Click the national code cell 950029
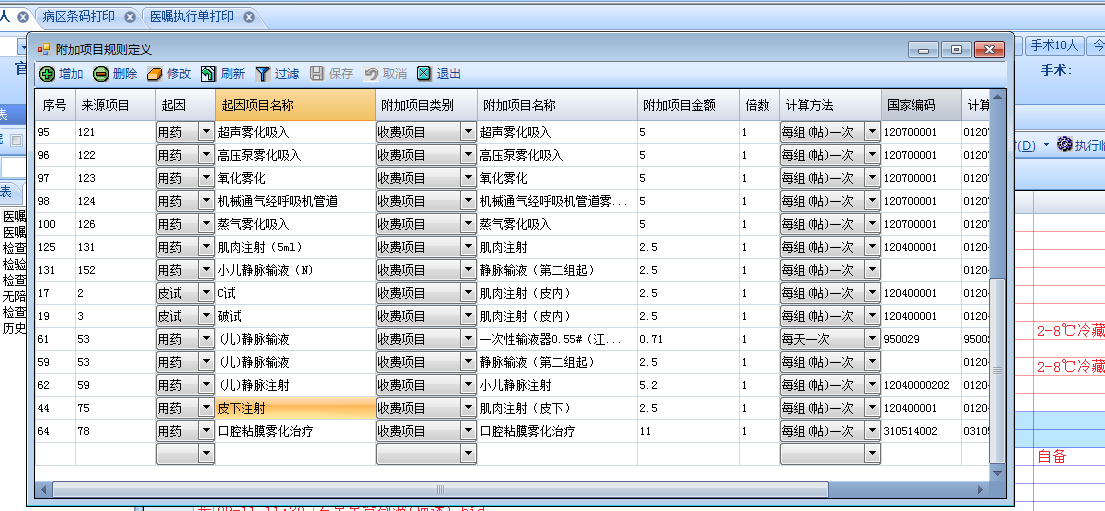 920,339
